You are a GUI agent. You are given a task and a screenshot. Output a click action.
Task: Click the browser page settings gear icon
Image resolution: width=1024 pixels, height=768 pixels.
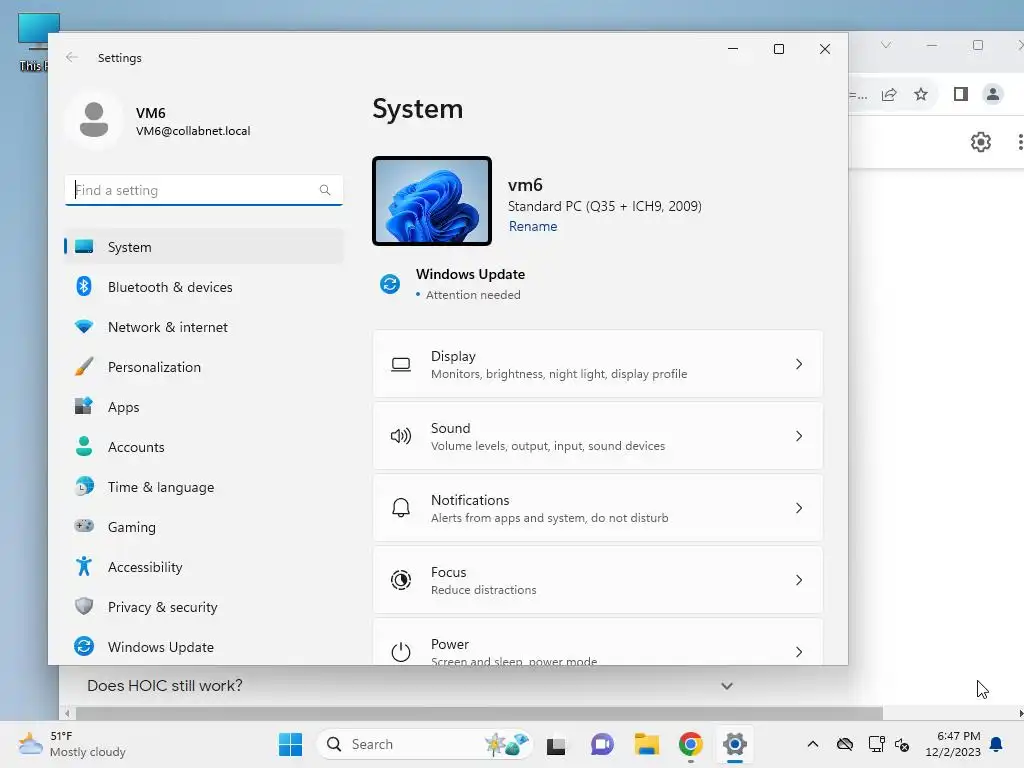(980, 142)
